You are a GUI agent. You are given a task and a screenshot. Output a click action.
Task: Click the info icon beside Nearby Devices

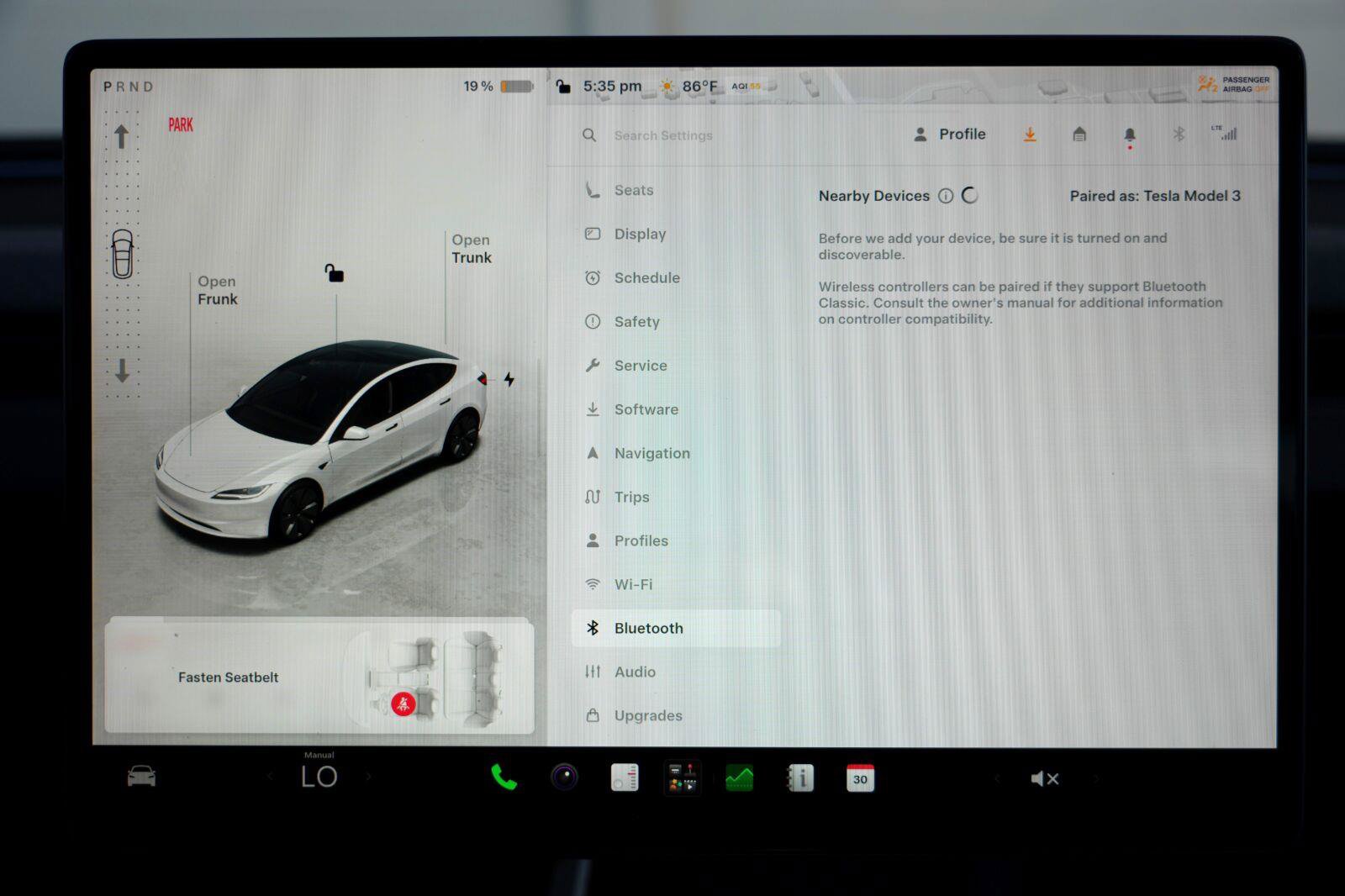[x=946, y=196]
